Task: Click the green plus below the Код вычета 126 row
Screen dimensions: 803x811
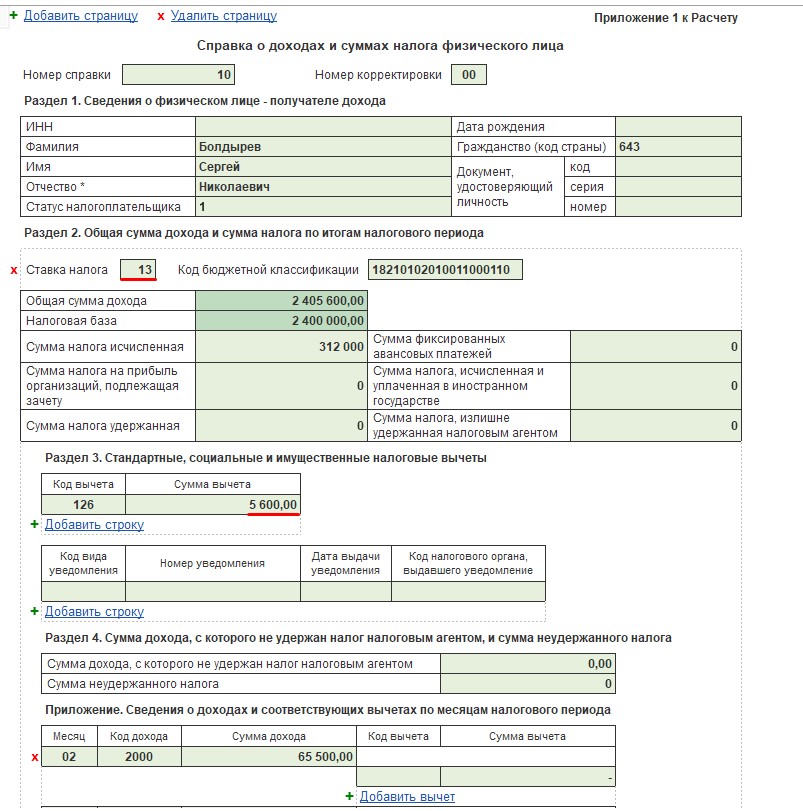Action: 35,524
